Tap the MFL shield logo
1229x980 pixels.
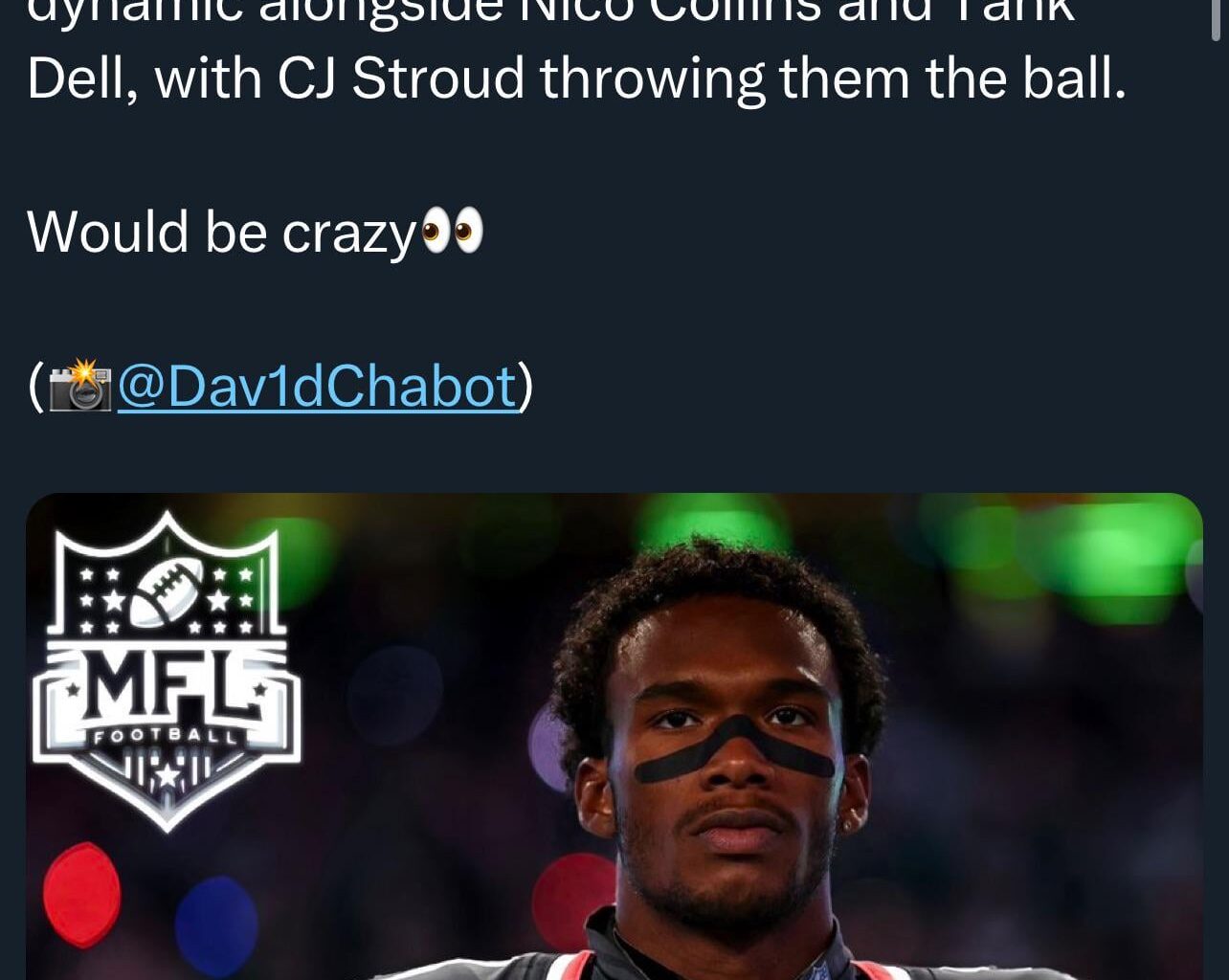point(168,671)
